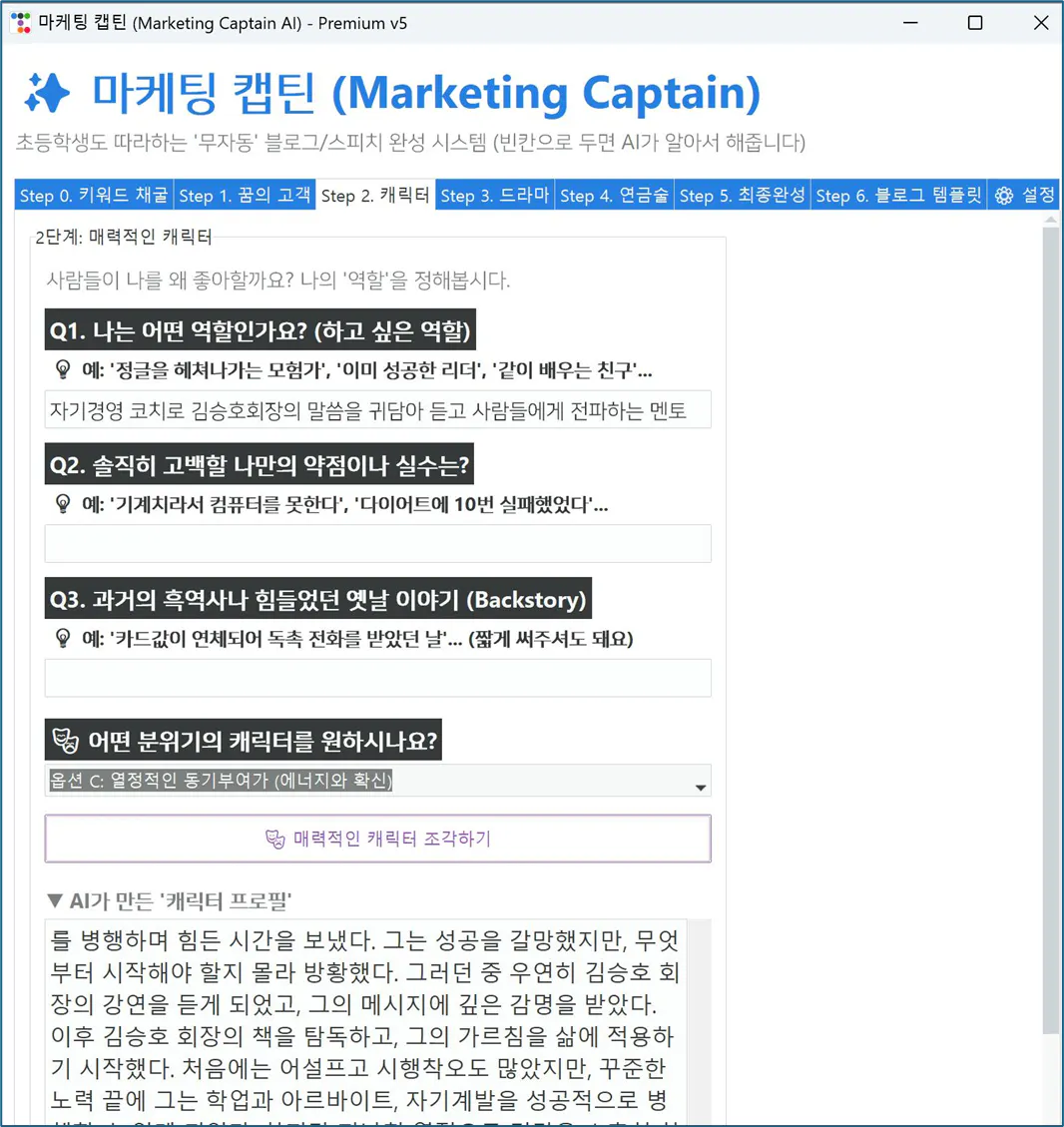
Task: Click the lightbulb hint icon under Q2
Action: [x=62, y=504]
